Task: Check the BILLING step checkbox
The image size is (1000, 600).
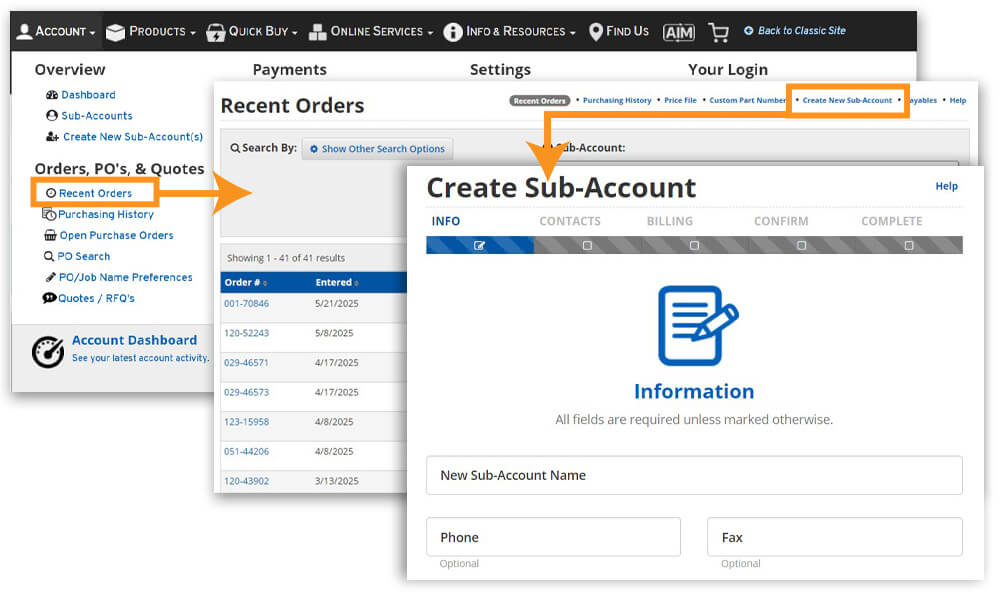Action: 694,244
